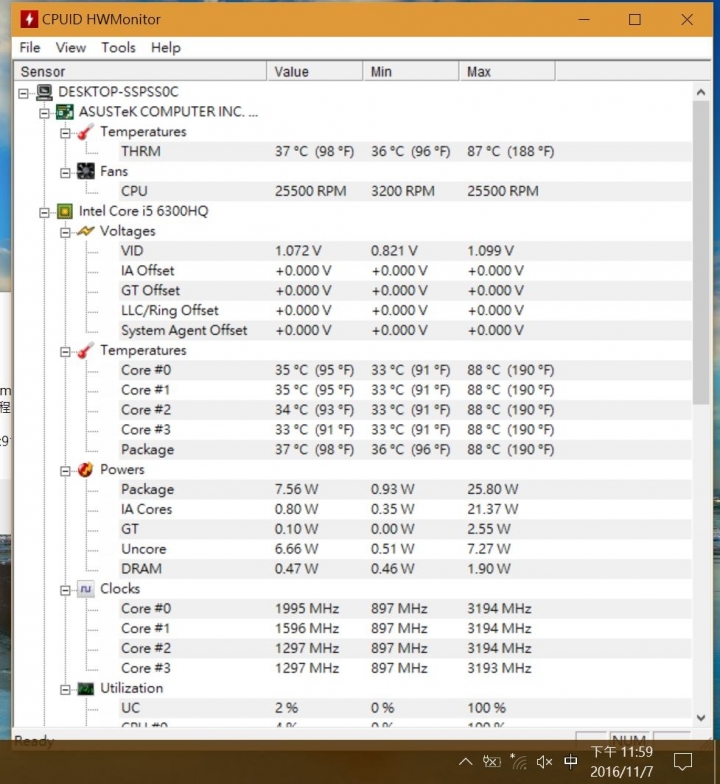Open the Tools menu
Image resolution: width=720 pixels, height=784 pixels.
click(x=118, y=48)
